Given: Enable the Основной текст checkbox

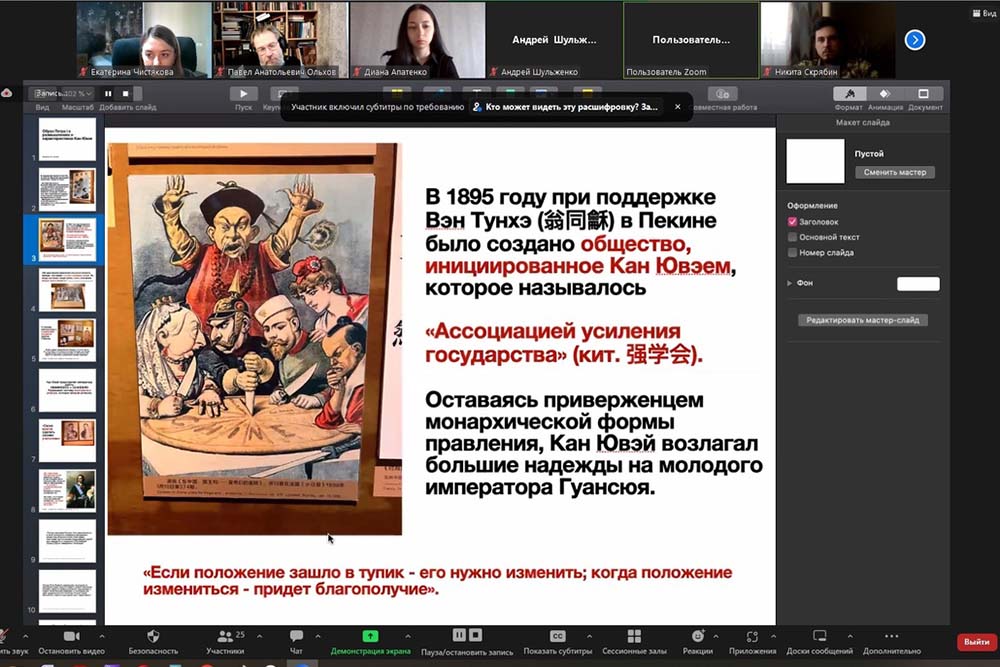Looking at the screenshot, I should [x=793, y=237].
